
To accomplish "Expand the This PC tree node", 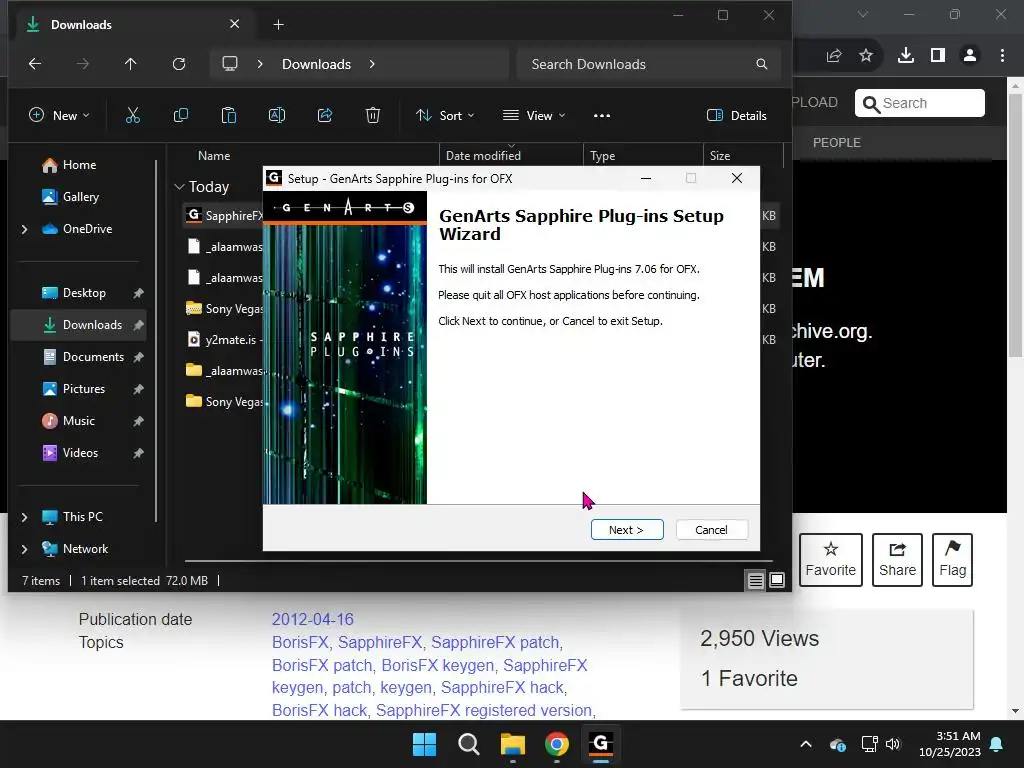I will coord(24,517).
